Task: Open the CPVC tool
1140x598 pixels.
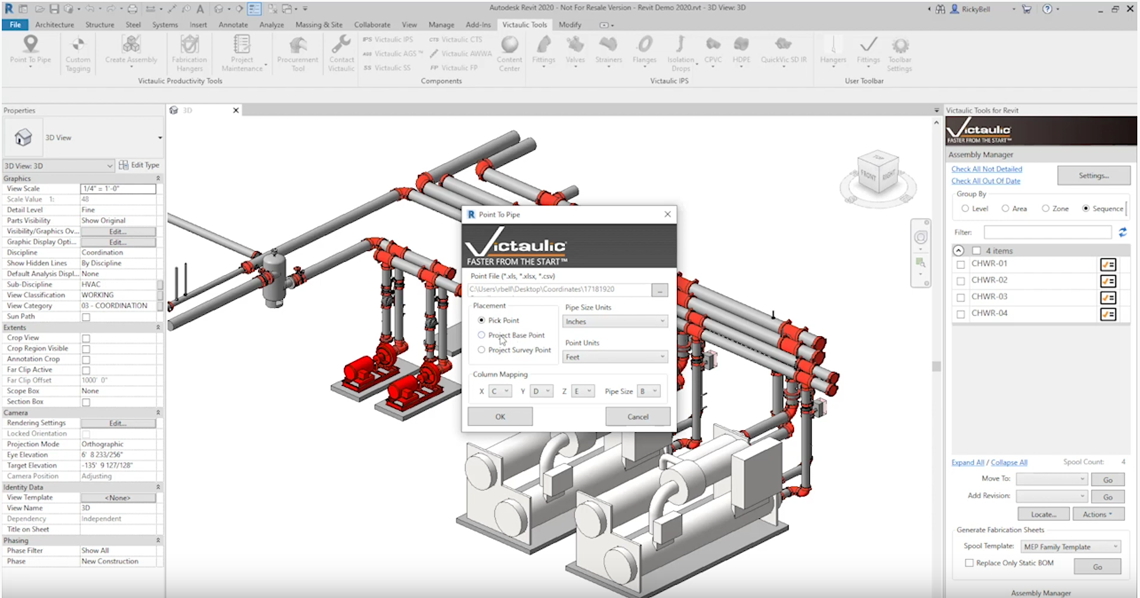Action: point(713,52)
